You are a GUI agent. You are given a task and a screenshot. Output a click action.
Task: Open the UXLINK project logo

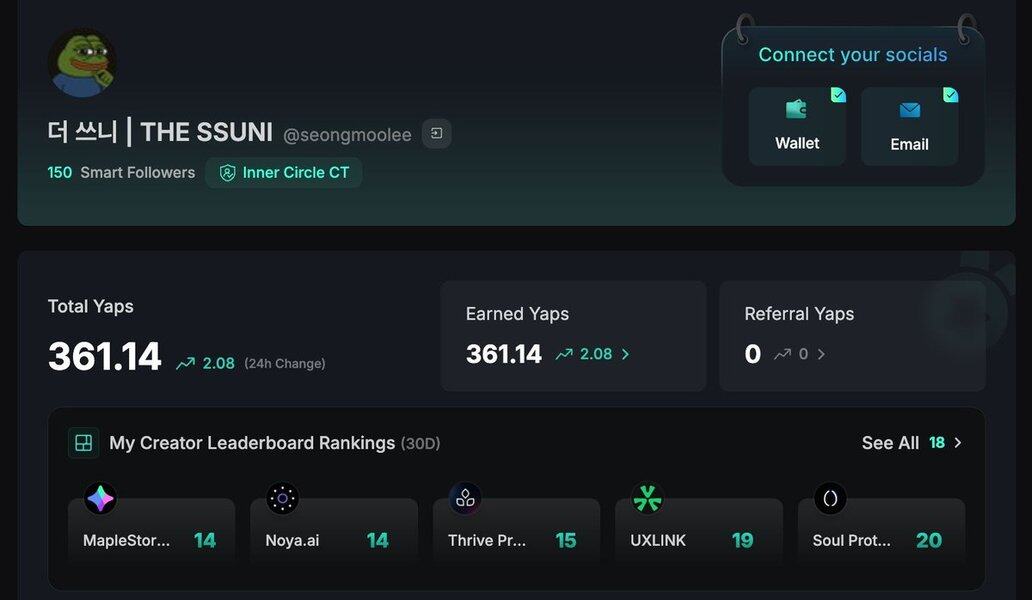coord(648,498)
